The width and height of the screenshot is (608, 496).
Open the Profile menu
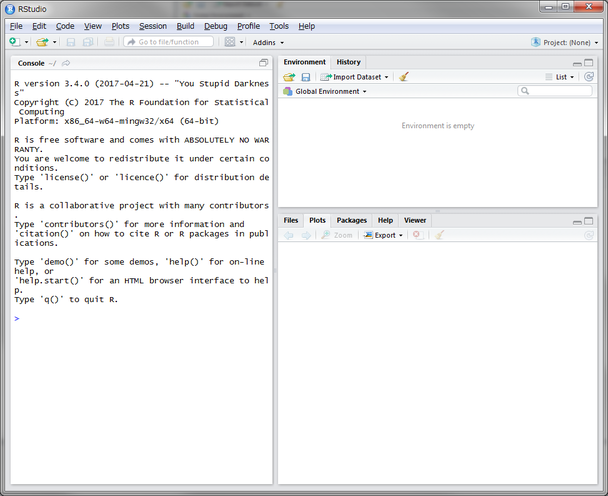(248, 26)
